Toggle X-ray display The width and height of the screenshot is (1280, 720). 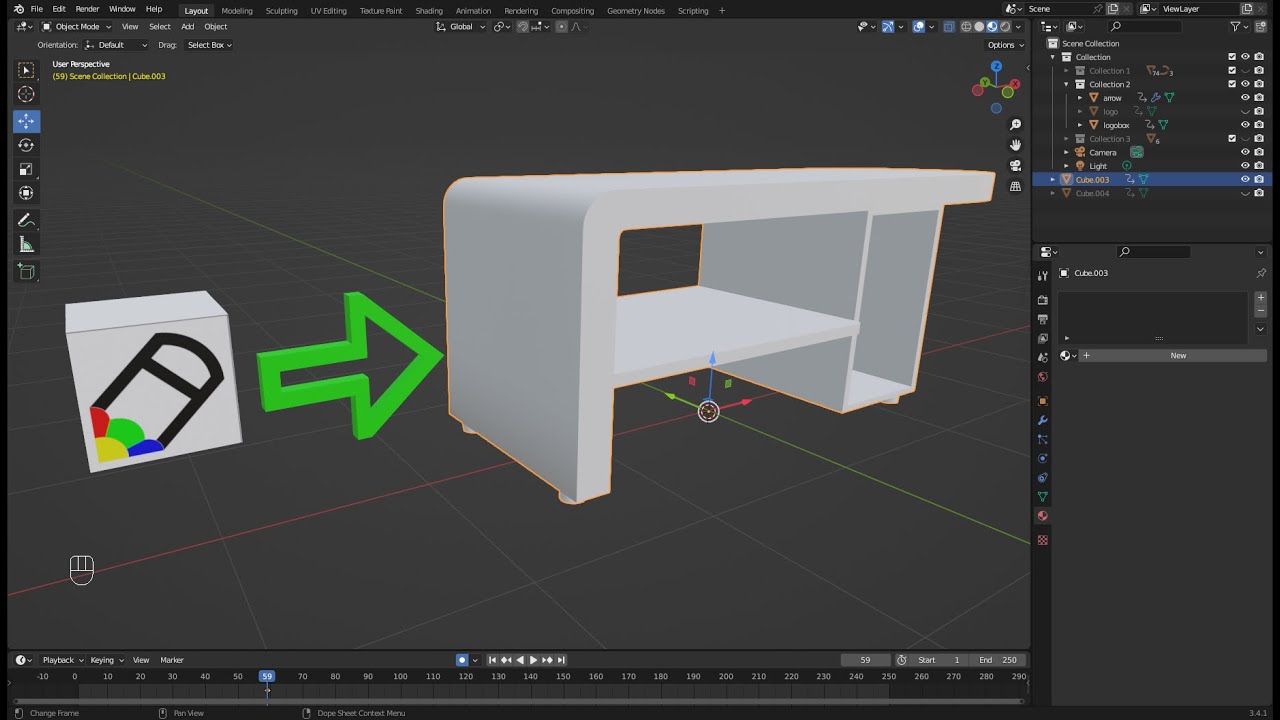click(949, 27)
